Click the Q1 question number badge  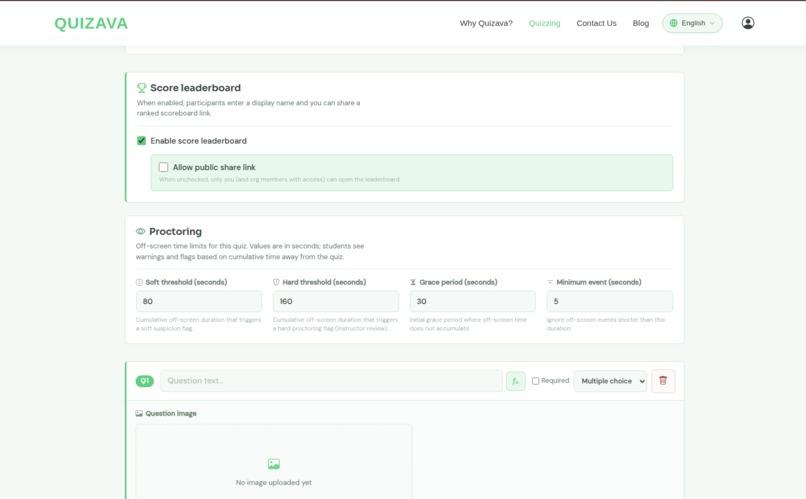pyautogui.click(x=144, y=381)
